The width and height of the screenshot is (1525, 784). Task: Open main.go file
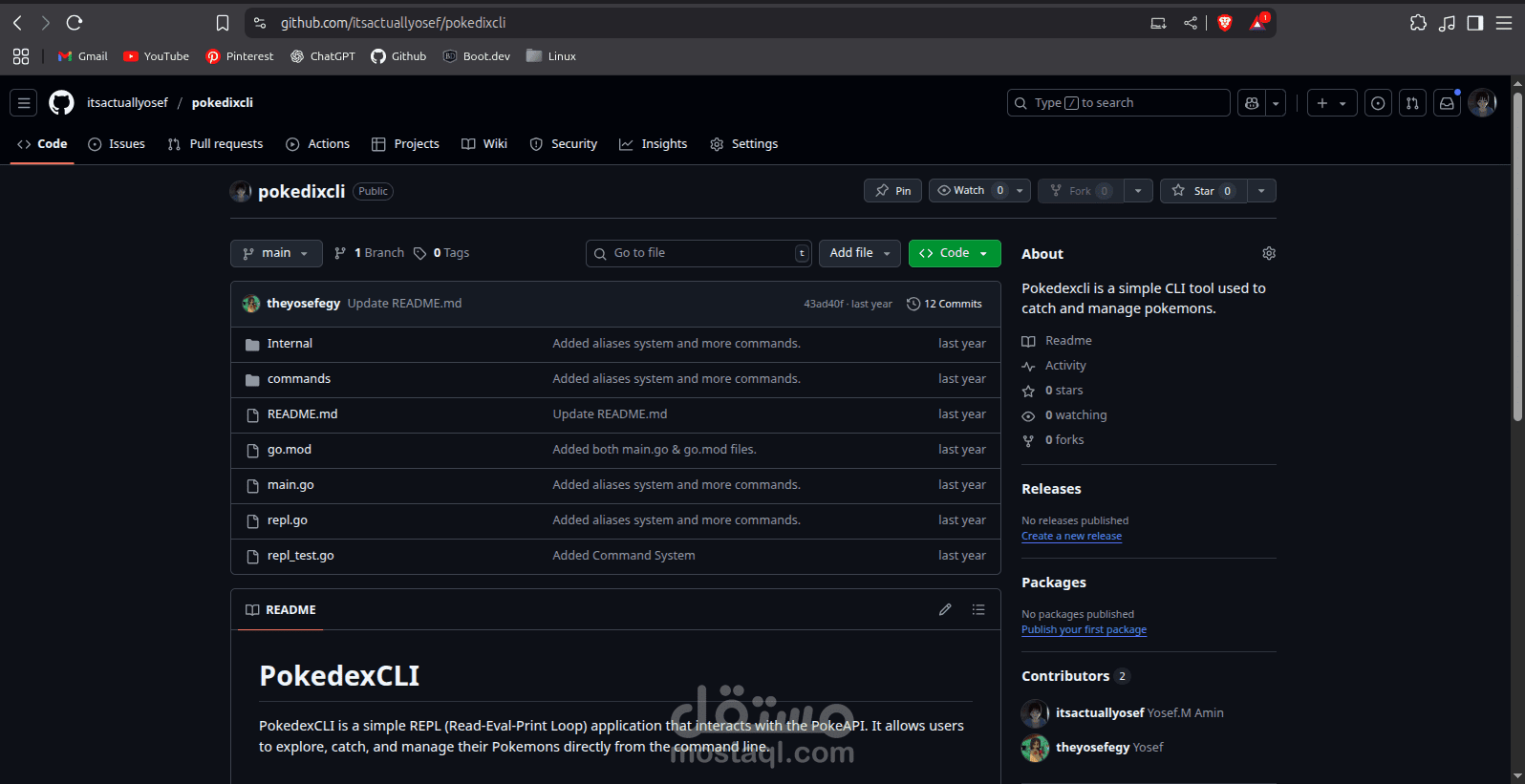[x=290, y=485]
